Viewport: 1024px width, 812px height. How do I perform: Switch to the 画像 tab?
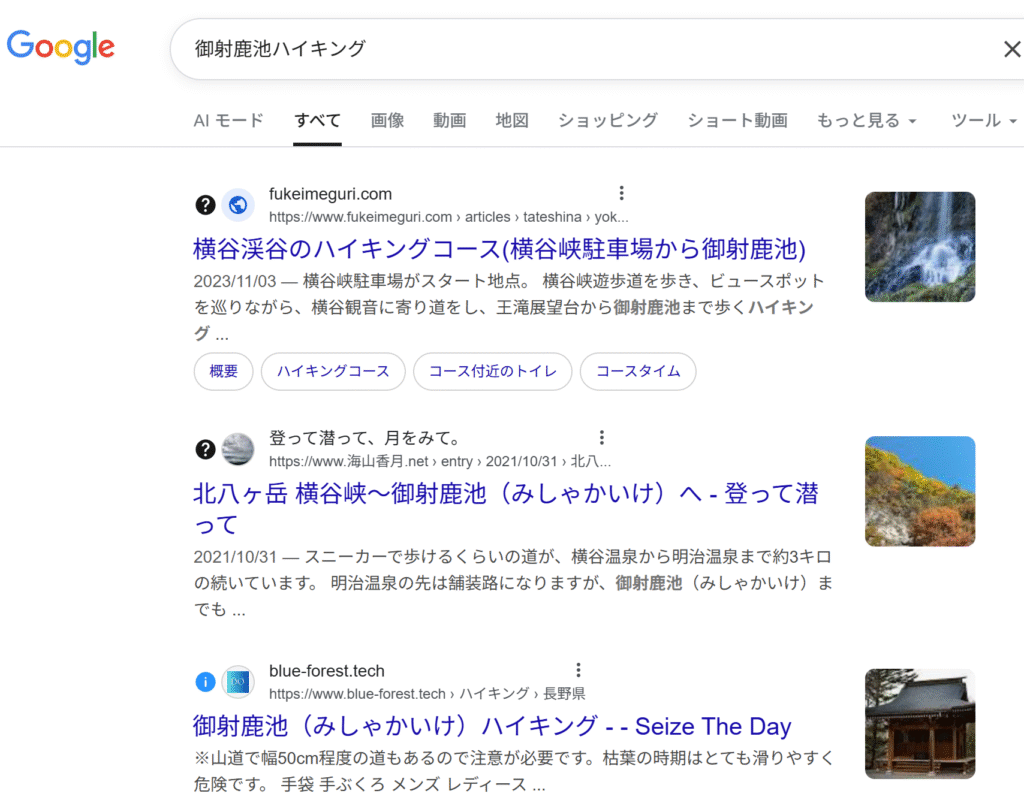pyautogui.click(x=387, y=121)
